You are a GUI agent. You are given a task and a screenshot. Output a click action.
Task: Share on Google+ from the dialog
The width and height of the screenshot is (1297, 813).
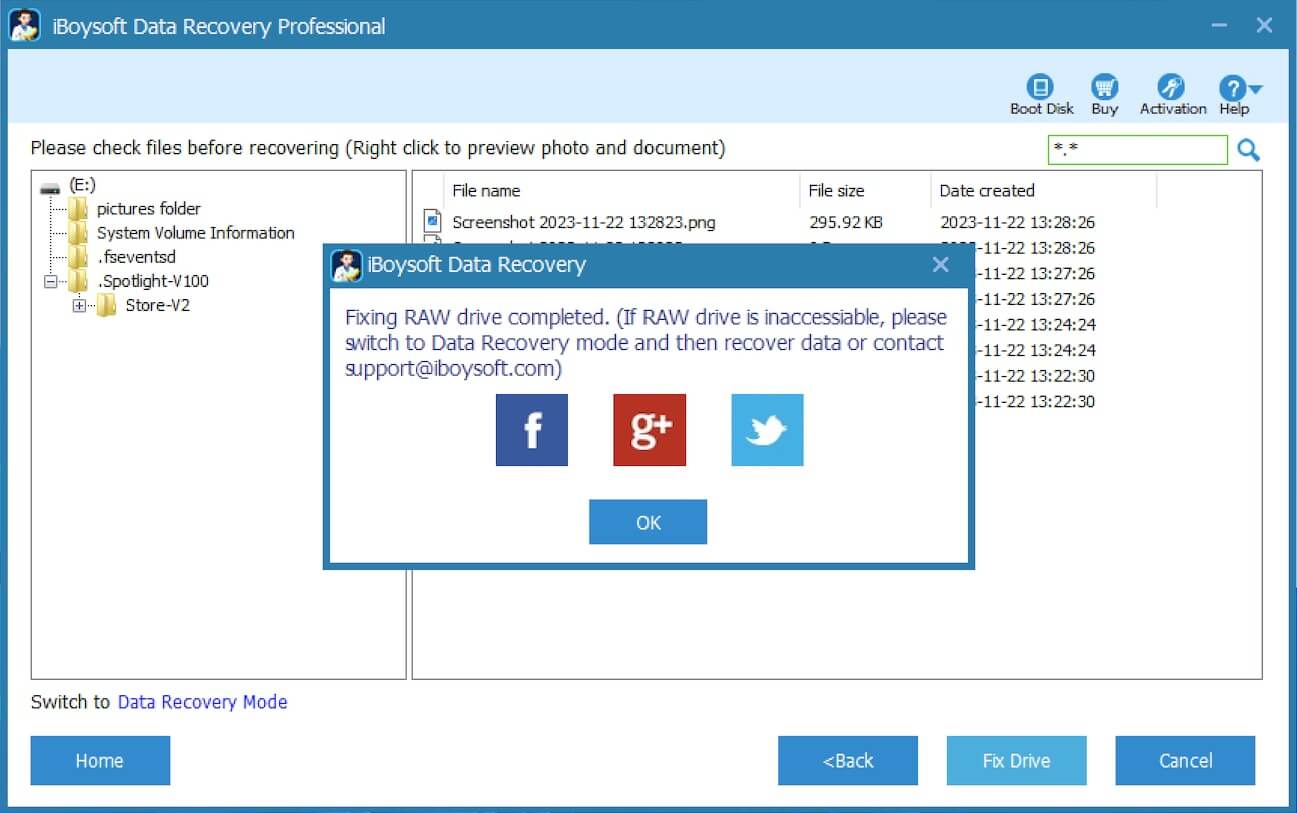tap(648, 430)
